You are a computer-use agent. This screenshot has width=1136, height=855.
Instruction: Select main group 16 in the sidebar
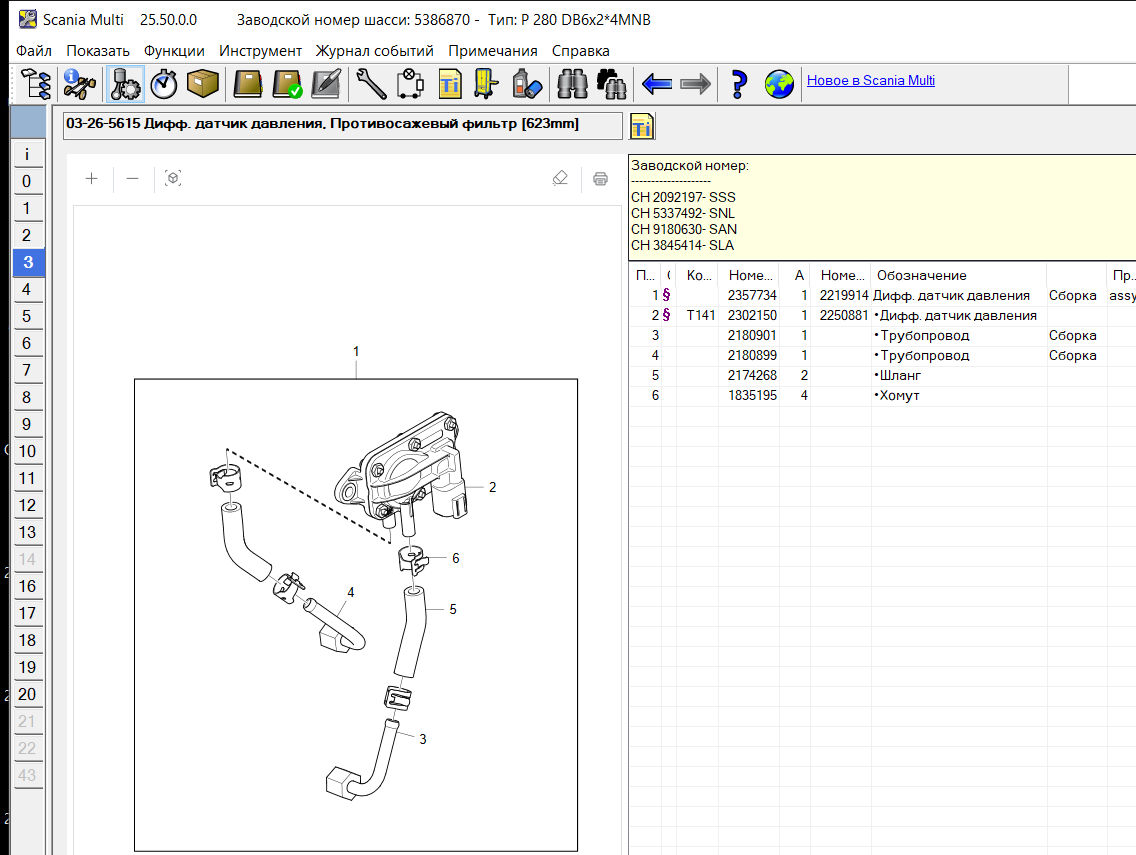click(x=28, y=585)
